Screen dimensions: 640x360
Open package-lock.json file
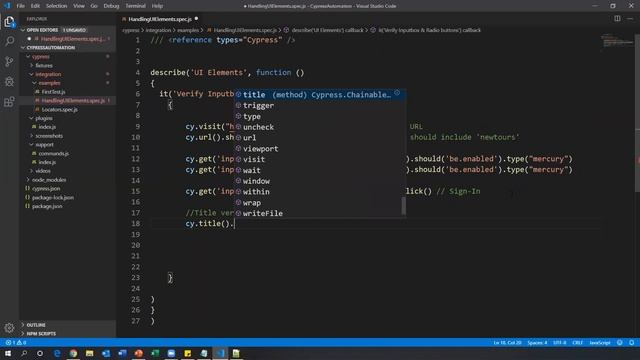coord(53,197)
